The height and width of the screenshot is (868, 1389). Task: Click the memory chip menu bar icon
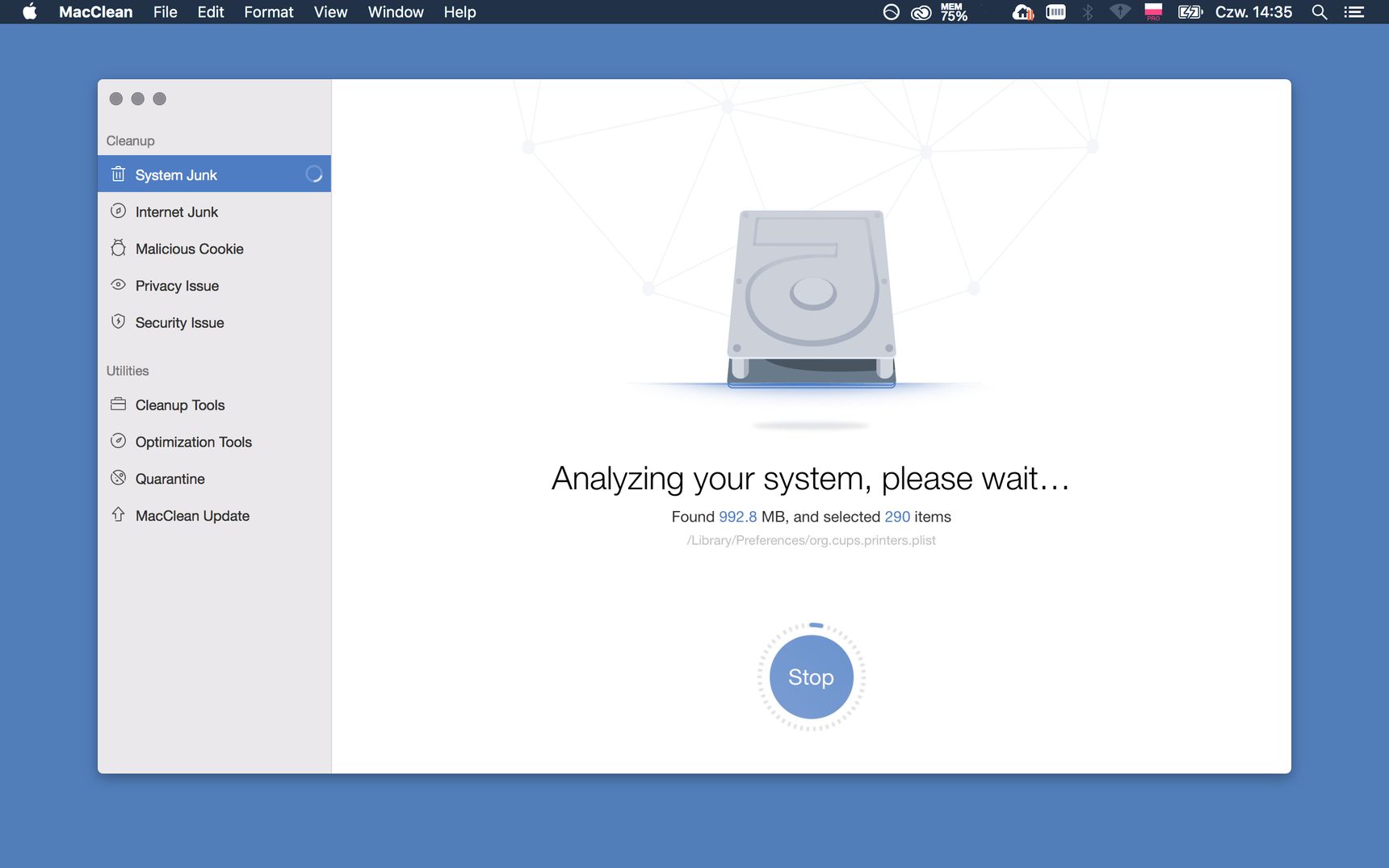[x=1055, y=11]
